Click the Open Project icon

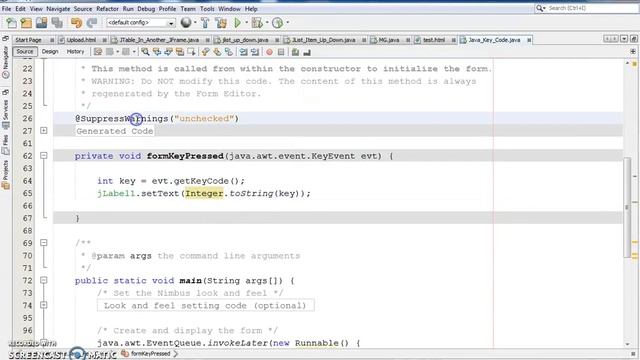[x=42, y=23]
